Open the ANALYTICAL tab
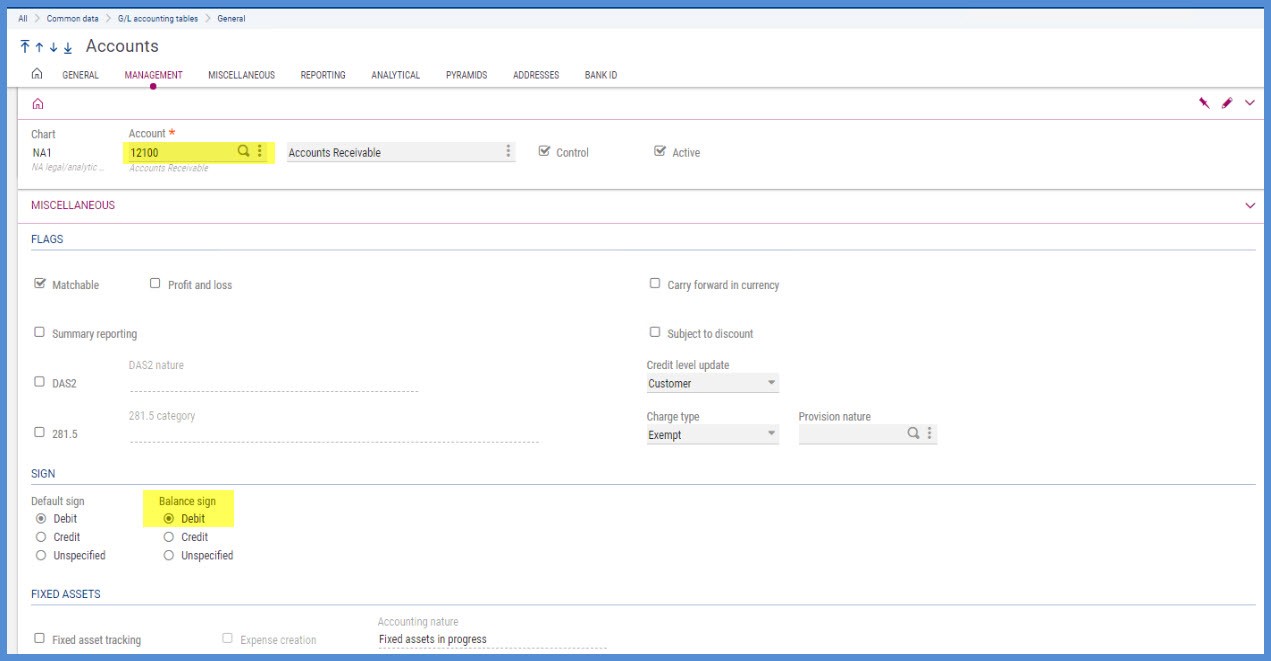The height and width of the screenshot is (661, 1271). 396,75
